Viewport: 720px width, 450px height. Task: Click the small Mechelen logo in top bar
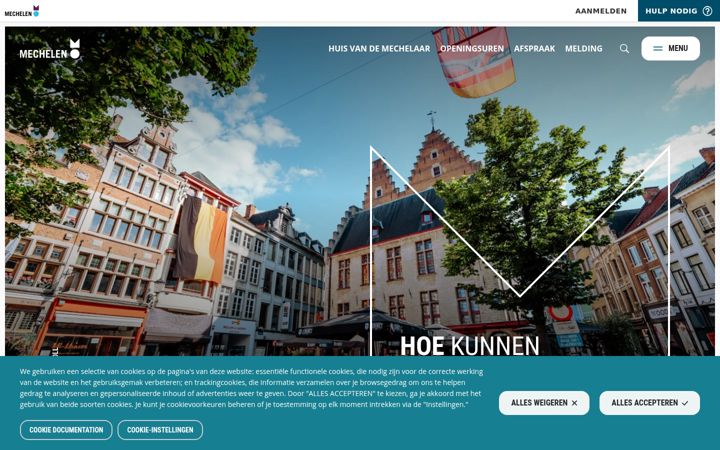click(22, 11)
